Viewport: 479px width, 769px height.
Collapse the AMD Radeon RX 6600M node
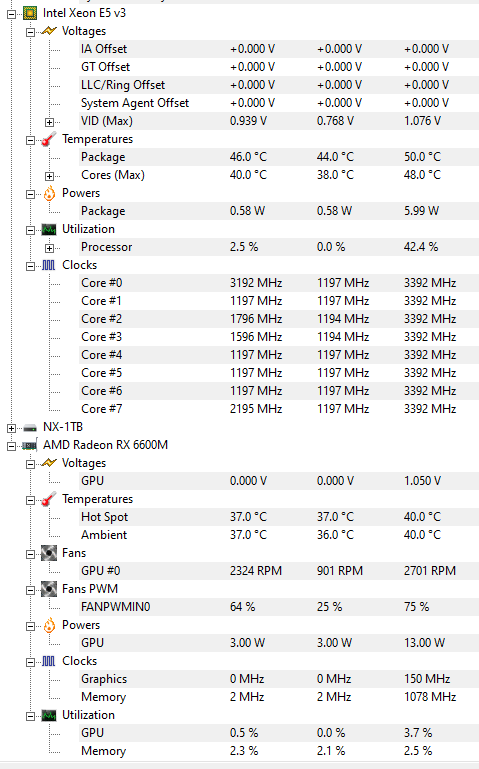pyautogui.click(x=11, y=446)
